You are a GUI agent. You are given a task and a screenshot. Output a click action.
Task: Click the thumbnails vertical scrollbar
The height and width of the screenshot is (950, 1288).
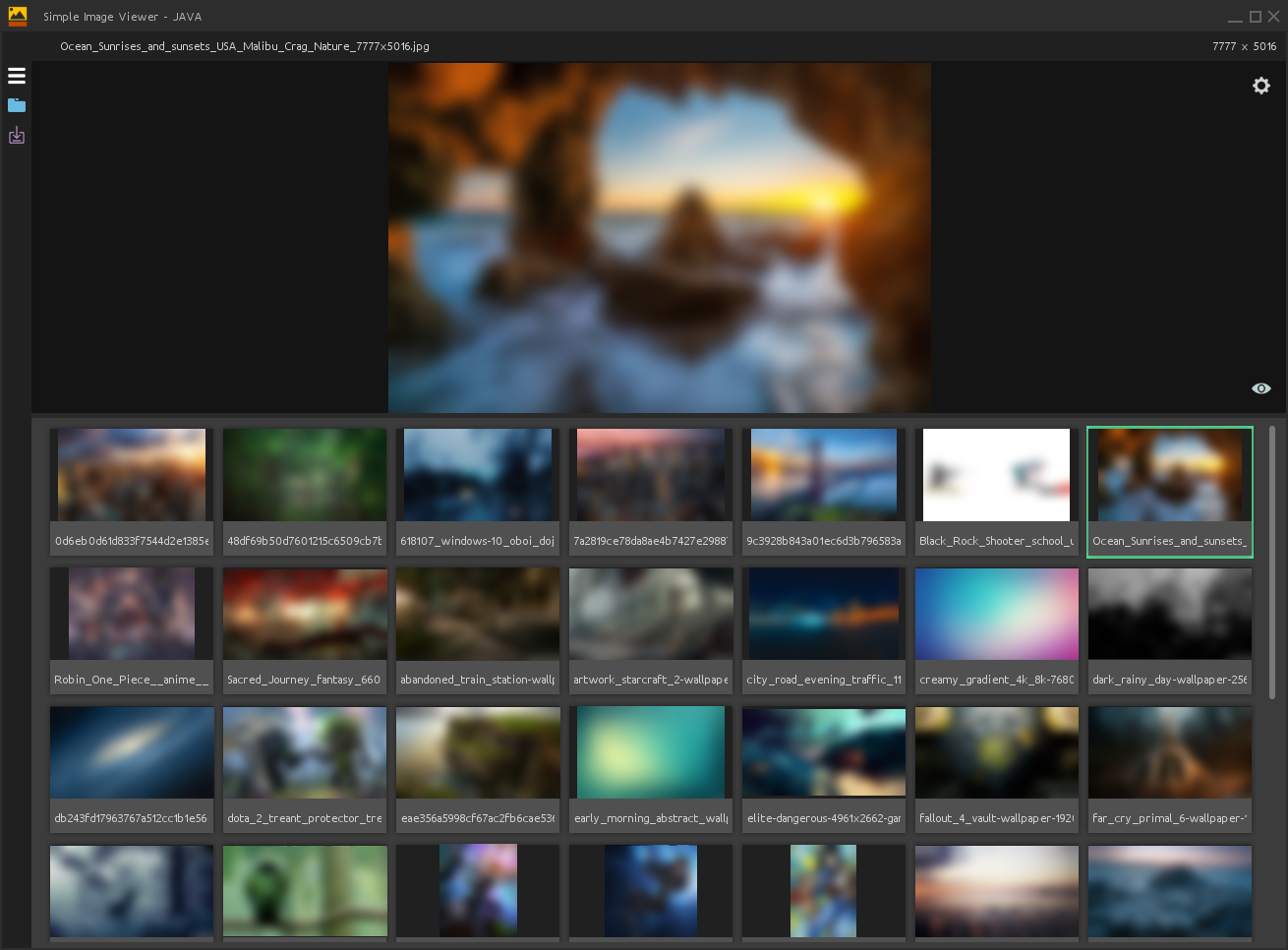(x=1271, y=563)
